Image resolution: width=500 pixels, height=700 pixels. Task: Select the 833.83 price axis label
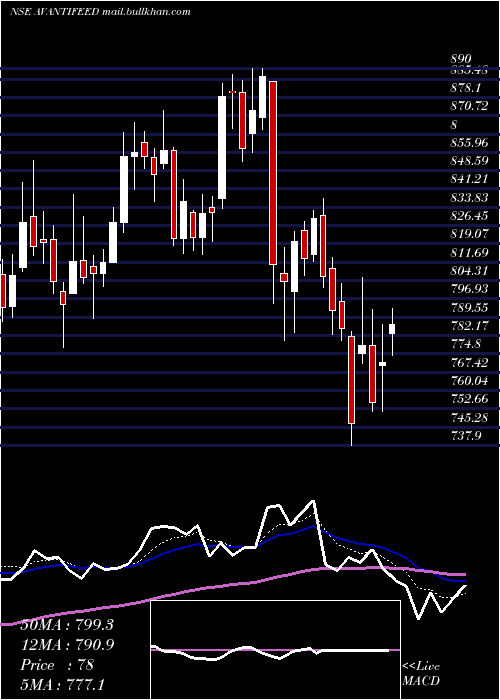[469, 197]
